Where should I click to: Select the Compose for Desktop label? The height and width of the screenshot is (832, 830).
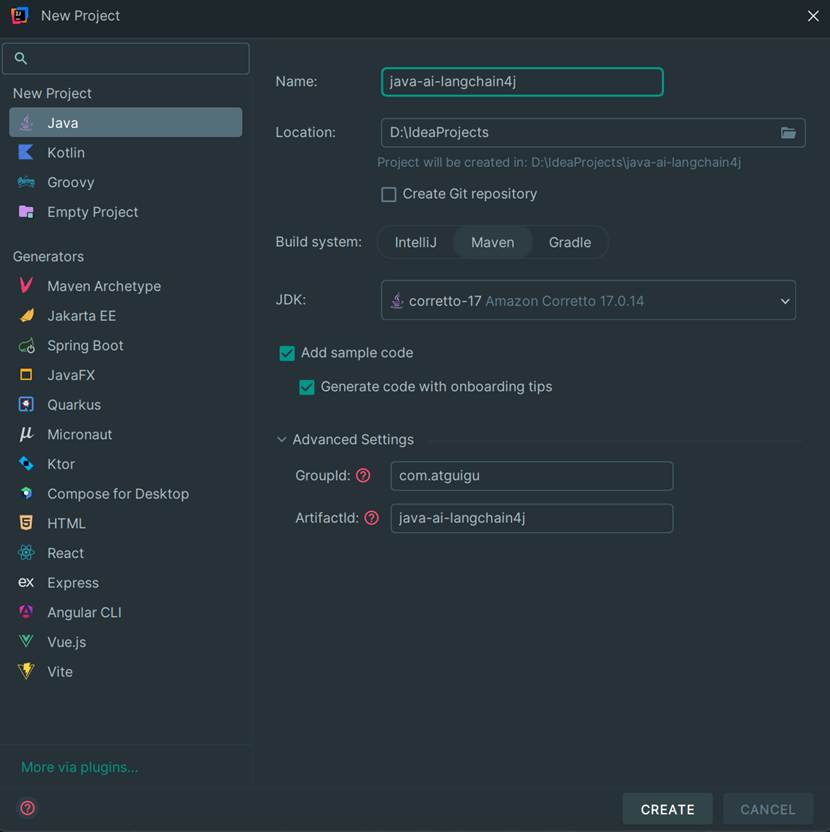click(x=118, y=494)
